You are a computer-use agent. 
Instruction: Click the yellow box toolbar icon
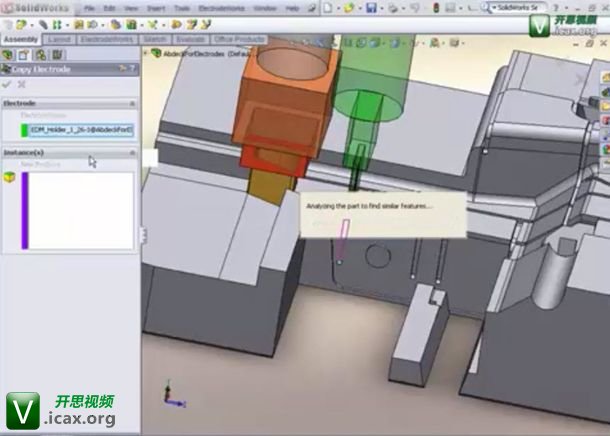pyautogui.click(x=79, y=25)
